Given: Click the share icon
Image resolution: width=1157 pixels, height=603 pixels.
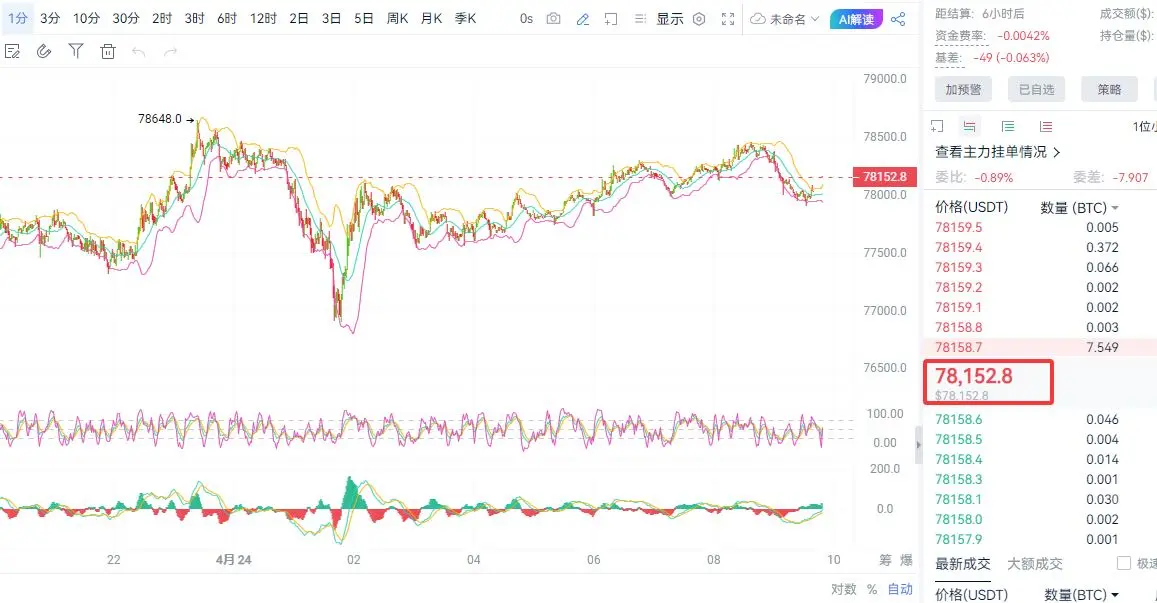Looking at the screenshot, I should [898, 19].
